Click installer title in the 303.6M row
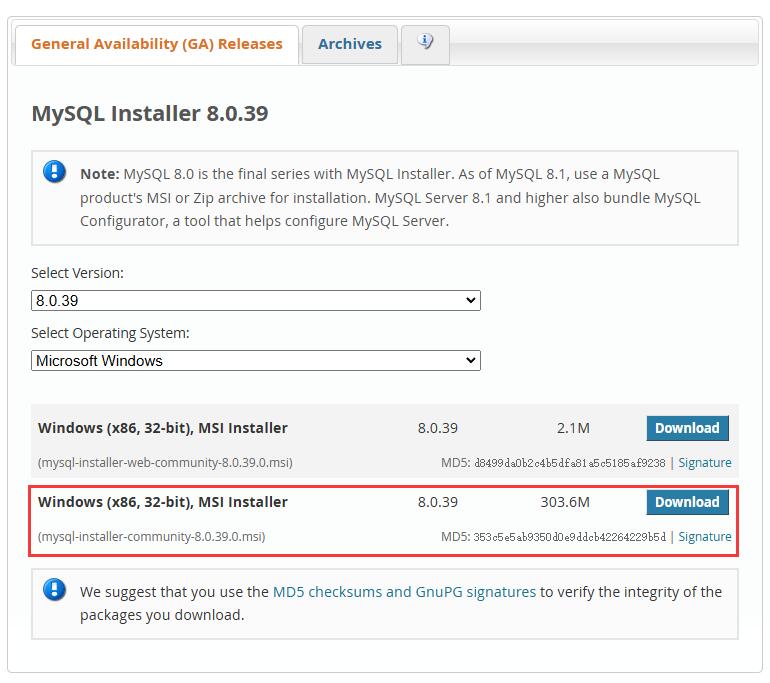The height and width of the screenshot is (683, 770). click(163, 502)
